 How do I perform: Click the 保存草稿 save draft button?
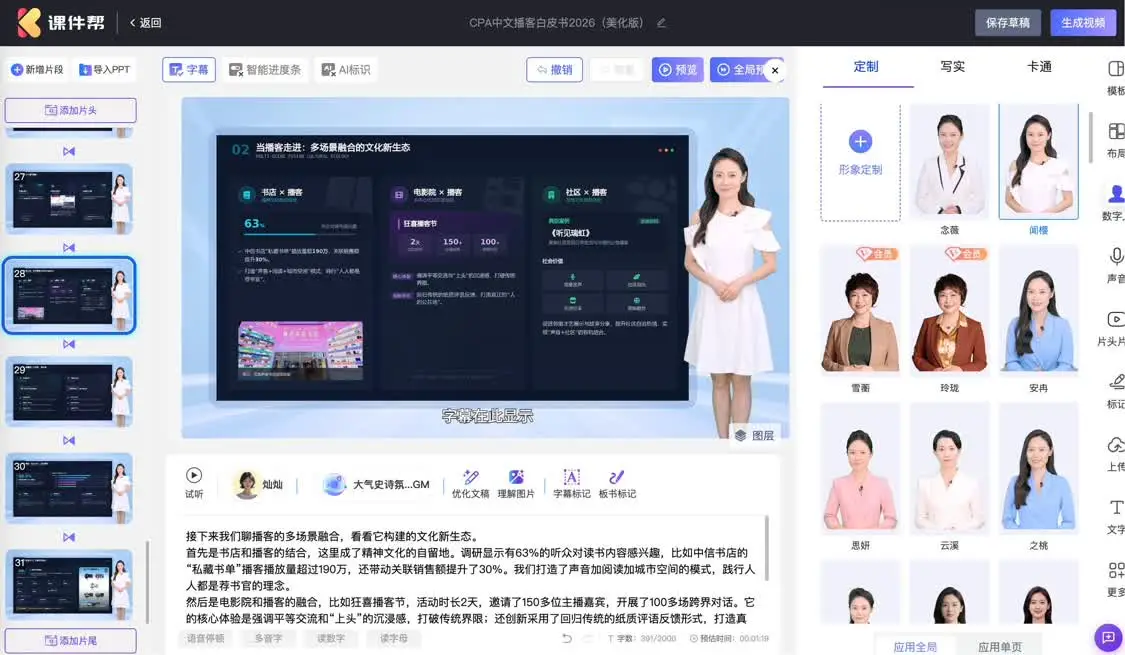click(x=1007, y=23)
